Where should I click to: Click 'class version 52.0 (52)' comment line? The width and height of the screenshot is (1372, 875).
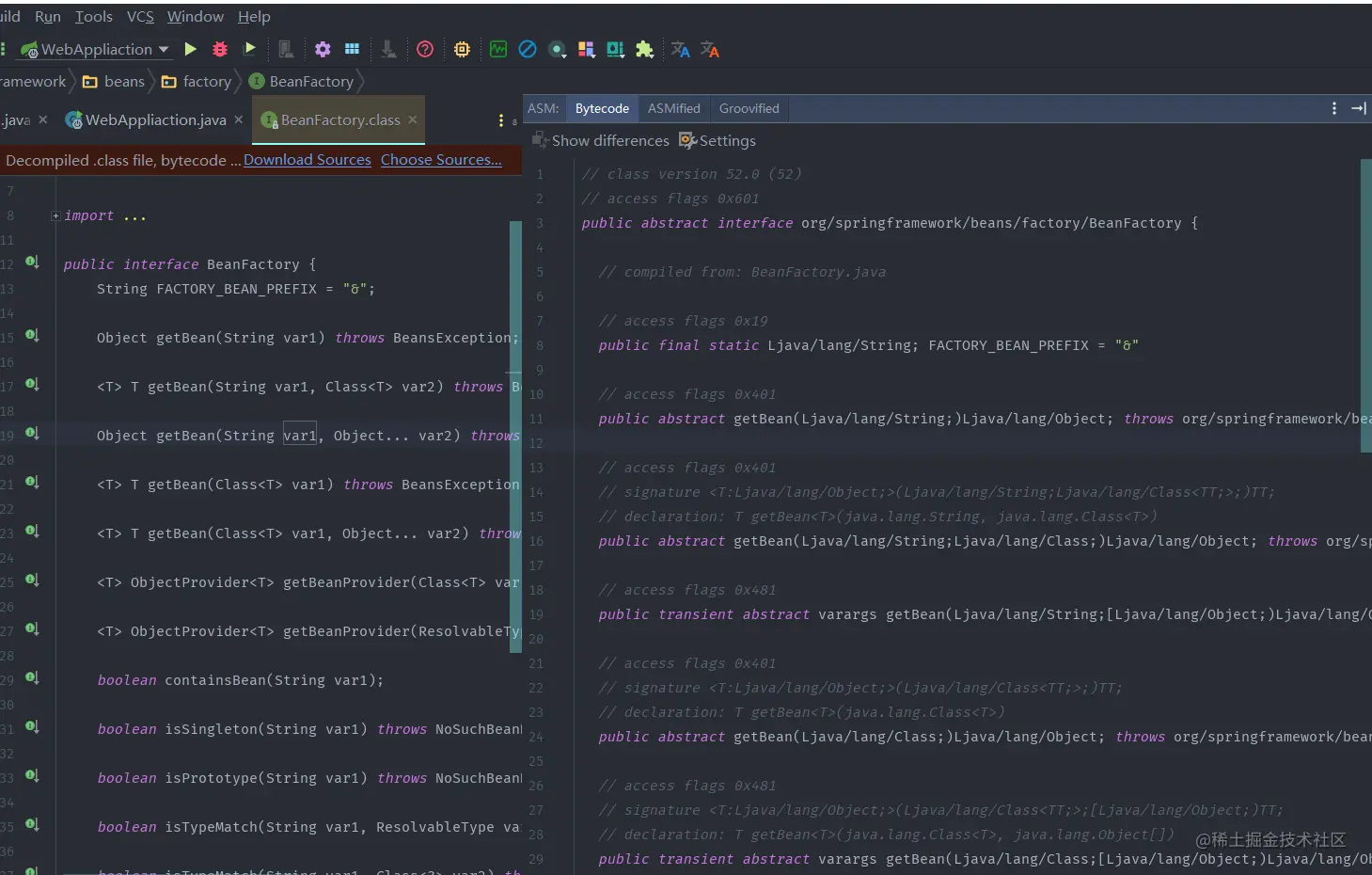coord(691,174)
